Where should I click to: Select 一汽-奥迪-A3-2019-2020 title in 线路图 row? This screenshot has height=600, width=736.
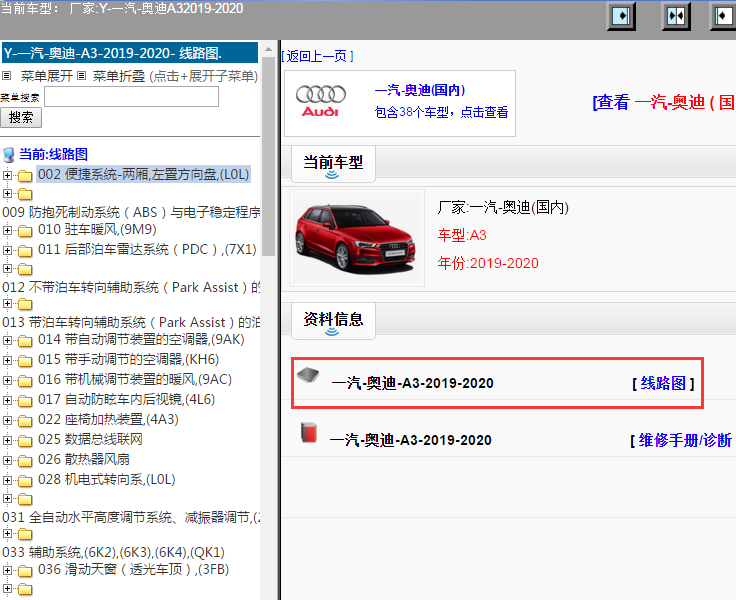(x=412, y=383)
